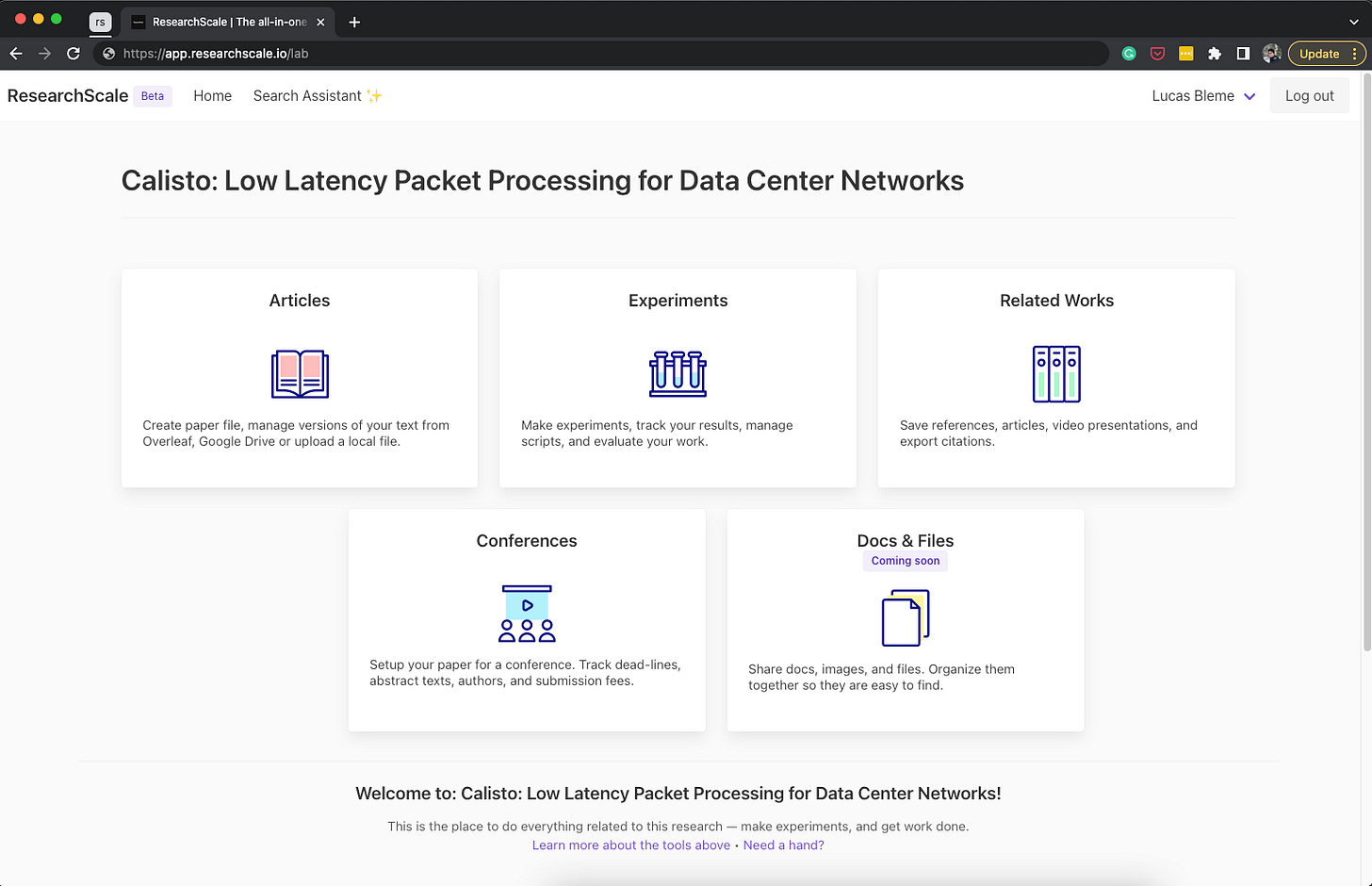Viewport: 1372px width, 886px height.
Task: Click the address bar URL field
Action: point(603,54)
